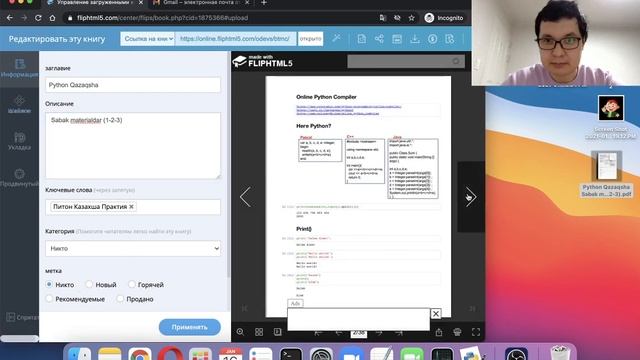Screen dimensions: 640x360
Task: Click the Python Qazaqsha title field
Action: point(133,85)
